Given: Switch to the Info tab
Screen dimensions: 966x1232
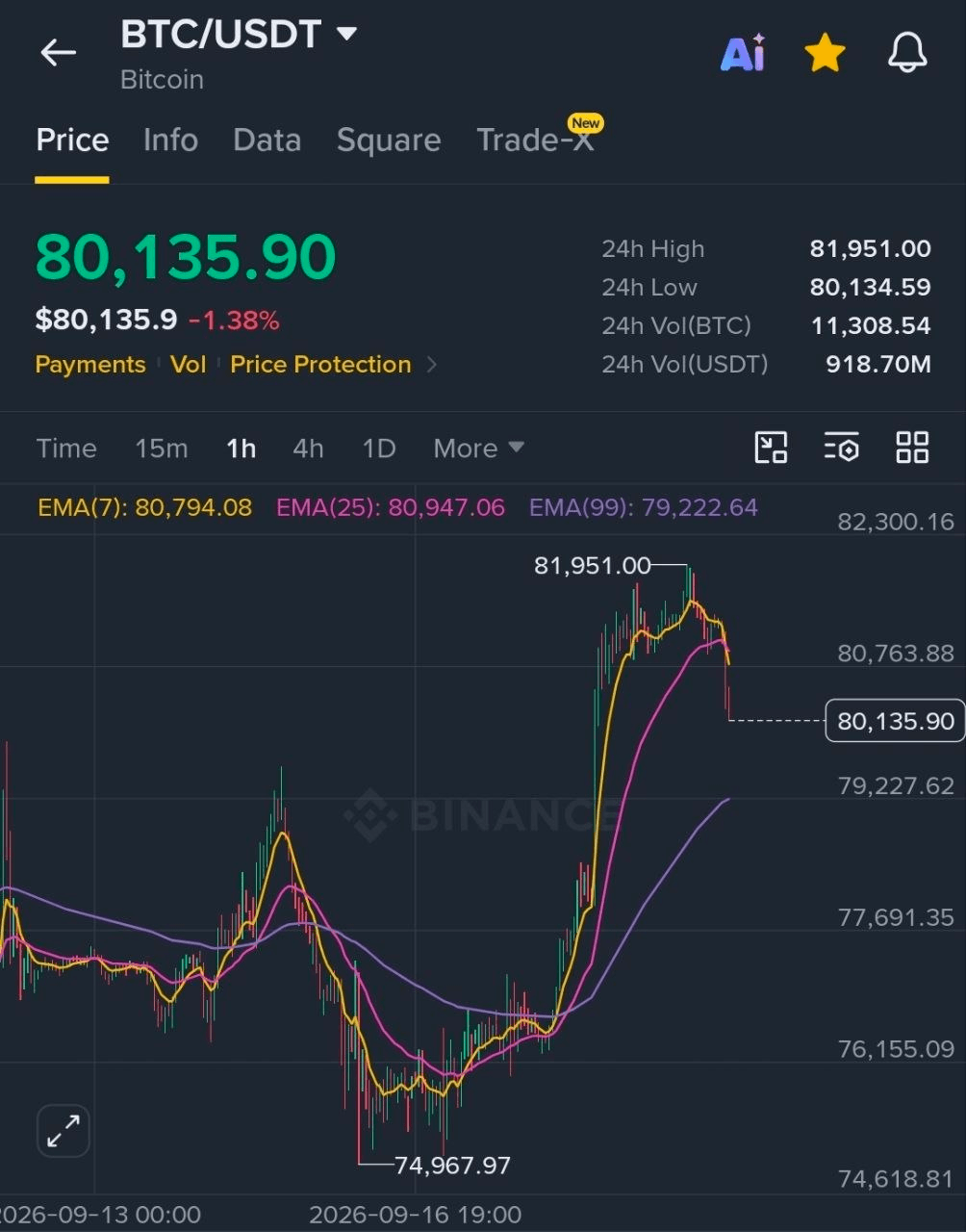Looking at the screenshot, I should click(170, 141).
